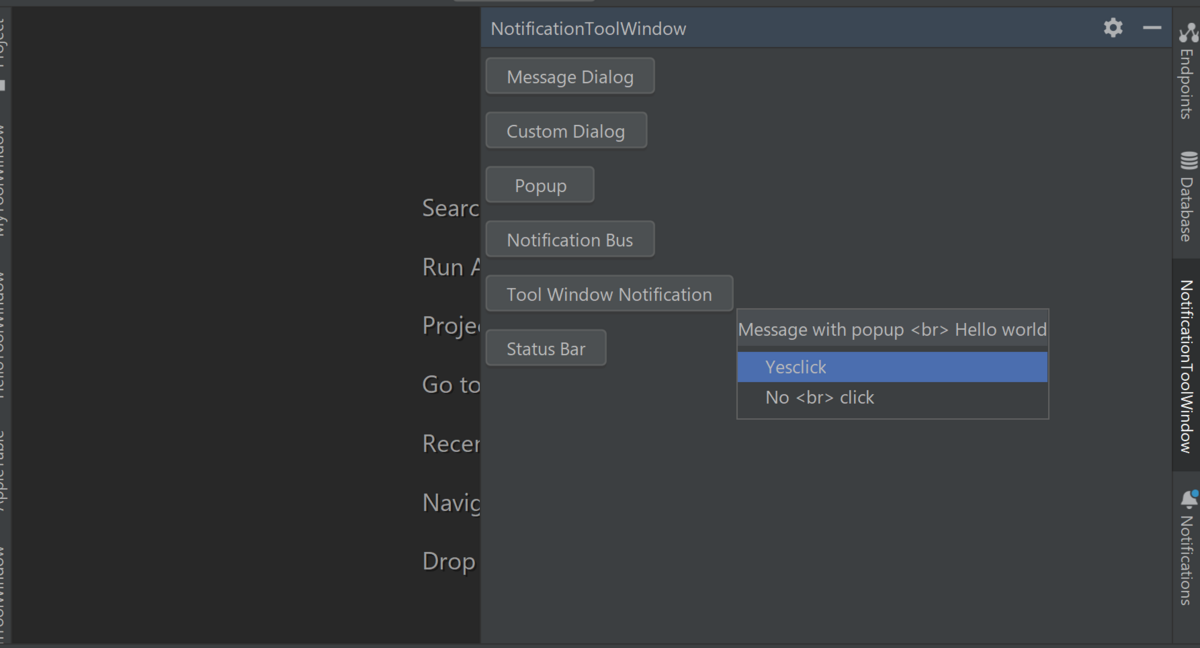1200x648 pixels.
Task: Click the NotificationToolWindow header title
Action: pyautogui.click(x=588, y=29)
